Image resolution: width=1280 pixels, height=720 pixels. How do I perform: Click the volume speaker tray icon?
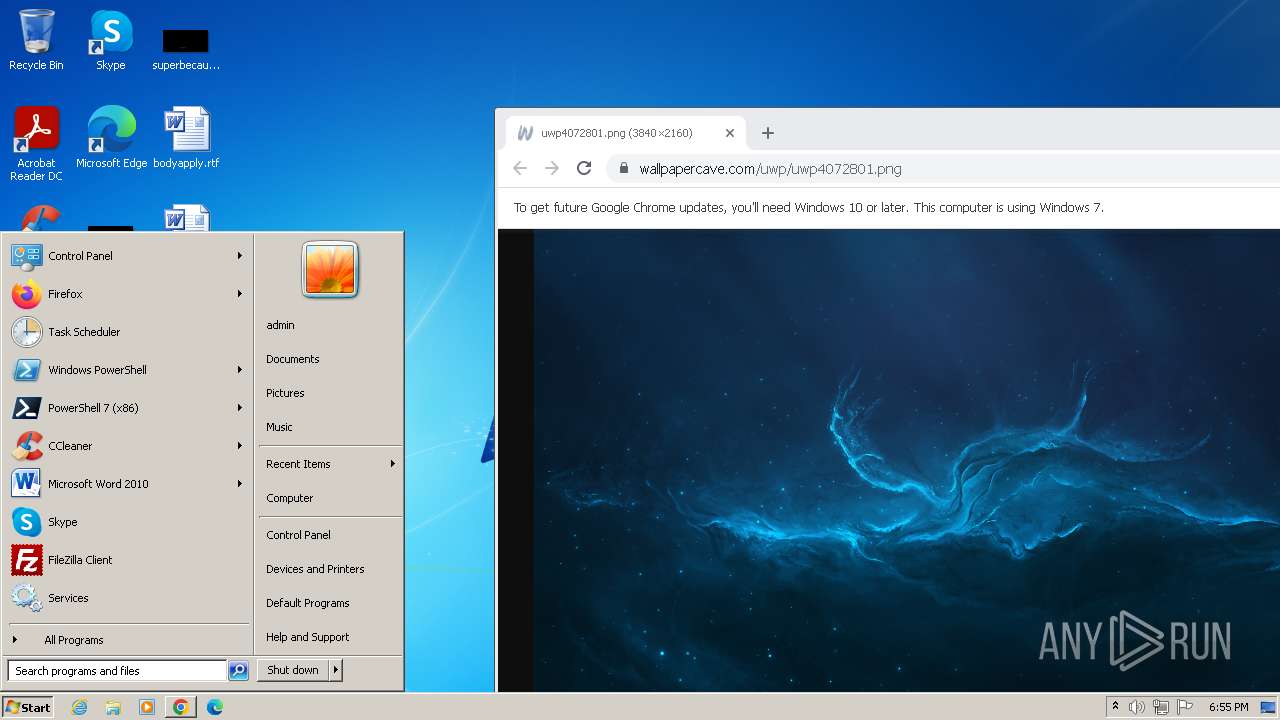[x=1137, y=707]
